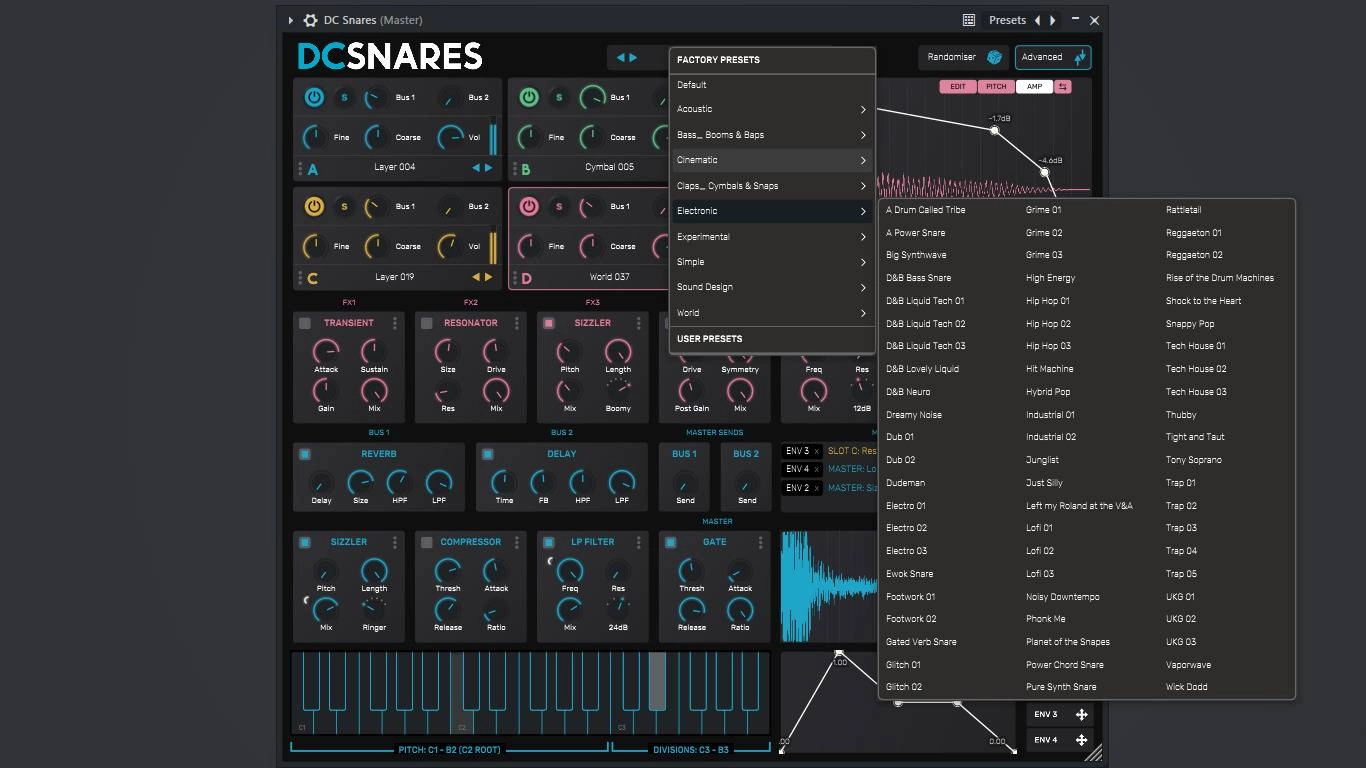Solo layer A with S button
The height and width of the screenshot is (768, 1366).
tap(344, 97)
